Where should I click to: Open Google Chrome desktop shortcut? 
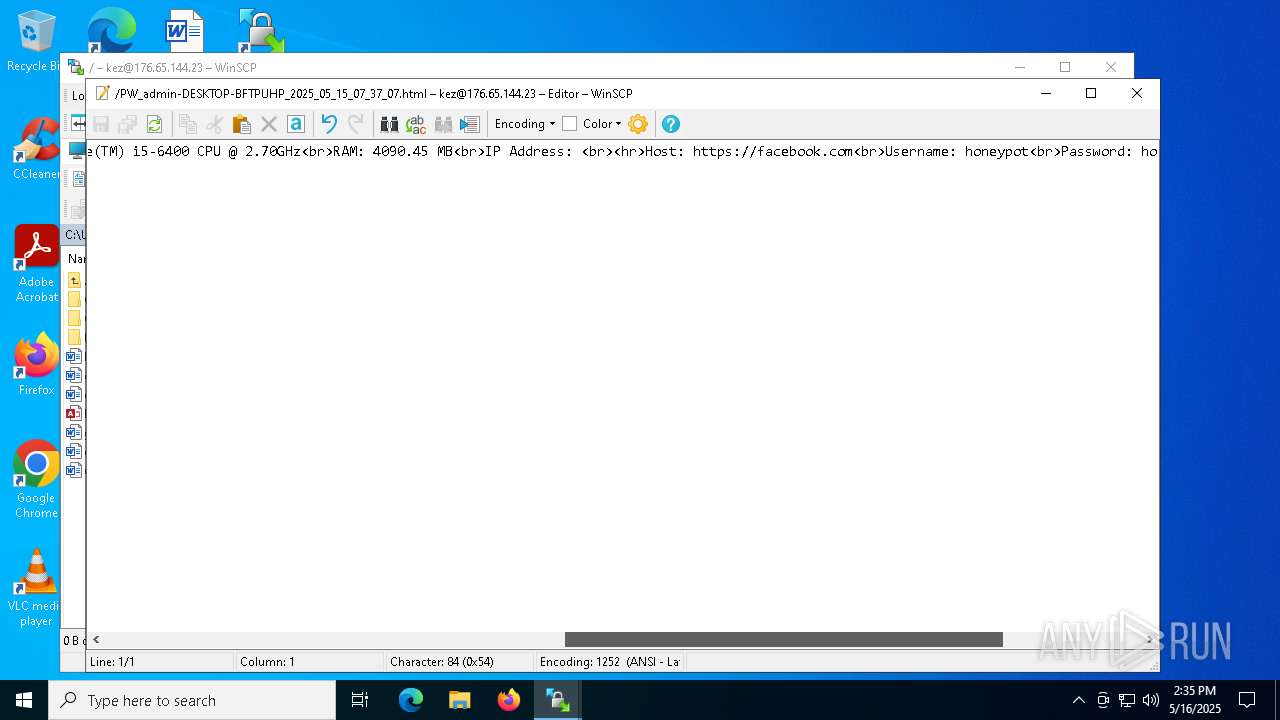(x=36, y=480)
